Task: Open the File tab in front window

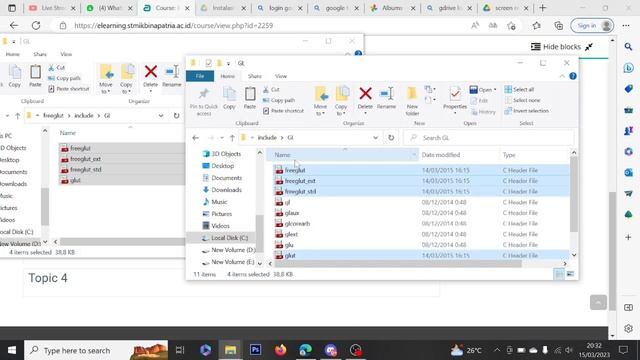Action: pos(200,76)
